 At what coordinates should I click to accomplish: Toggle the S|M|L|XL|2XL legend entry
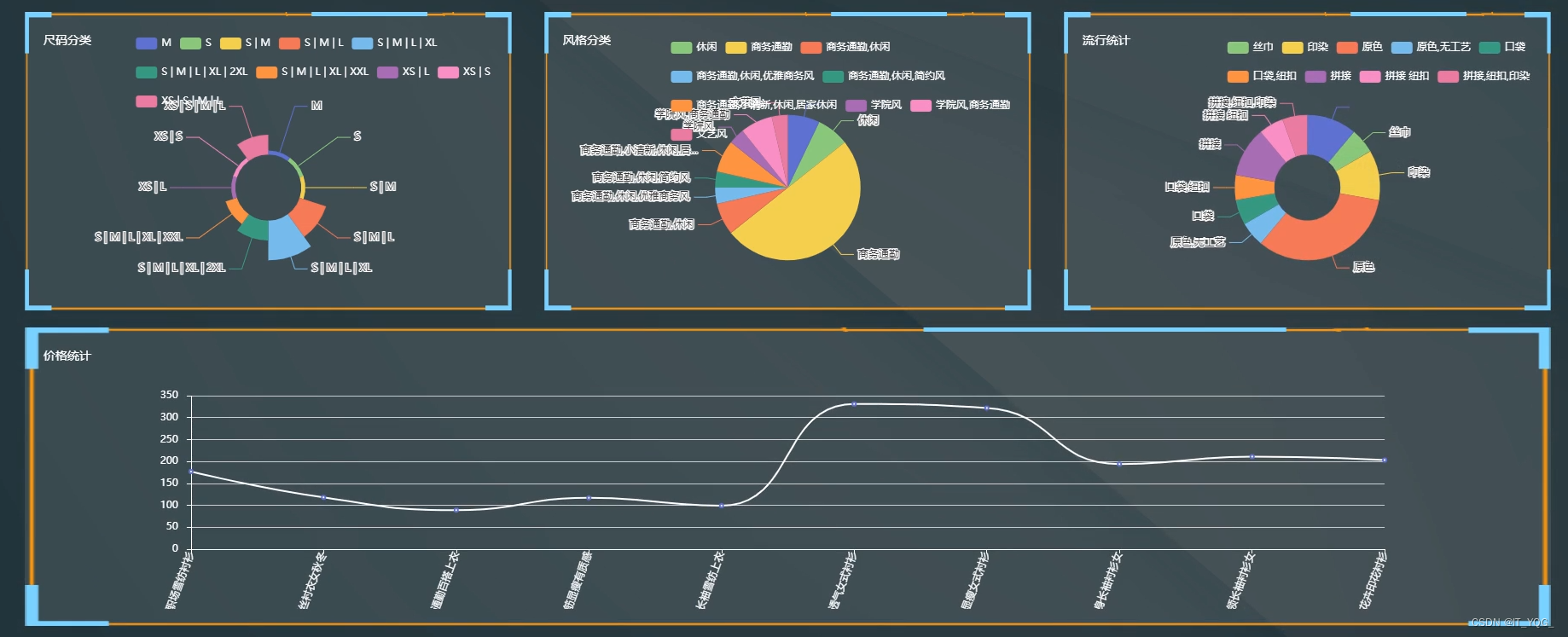[192, 72]
